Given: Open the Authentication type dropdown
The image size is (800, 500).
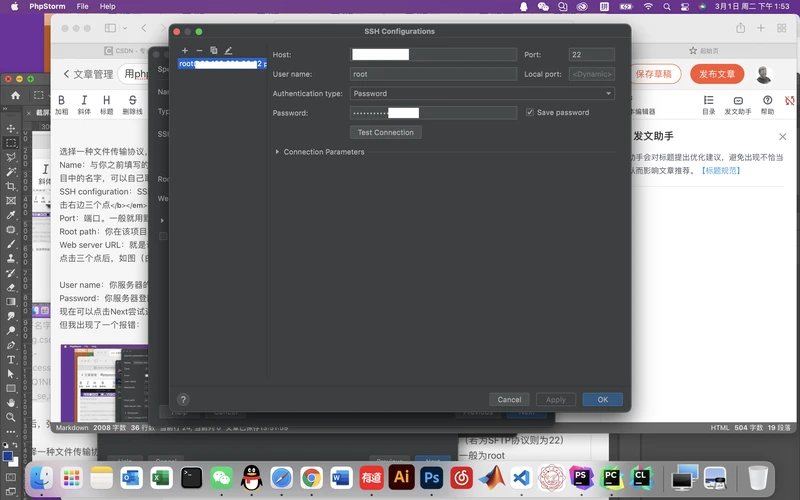Looking at the screenshot, I should [x=482, y=93].
